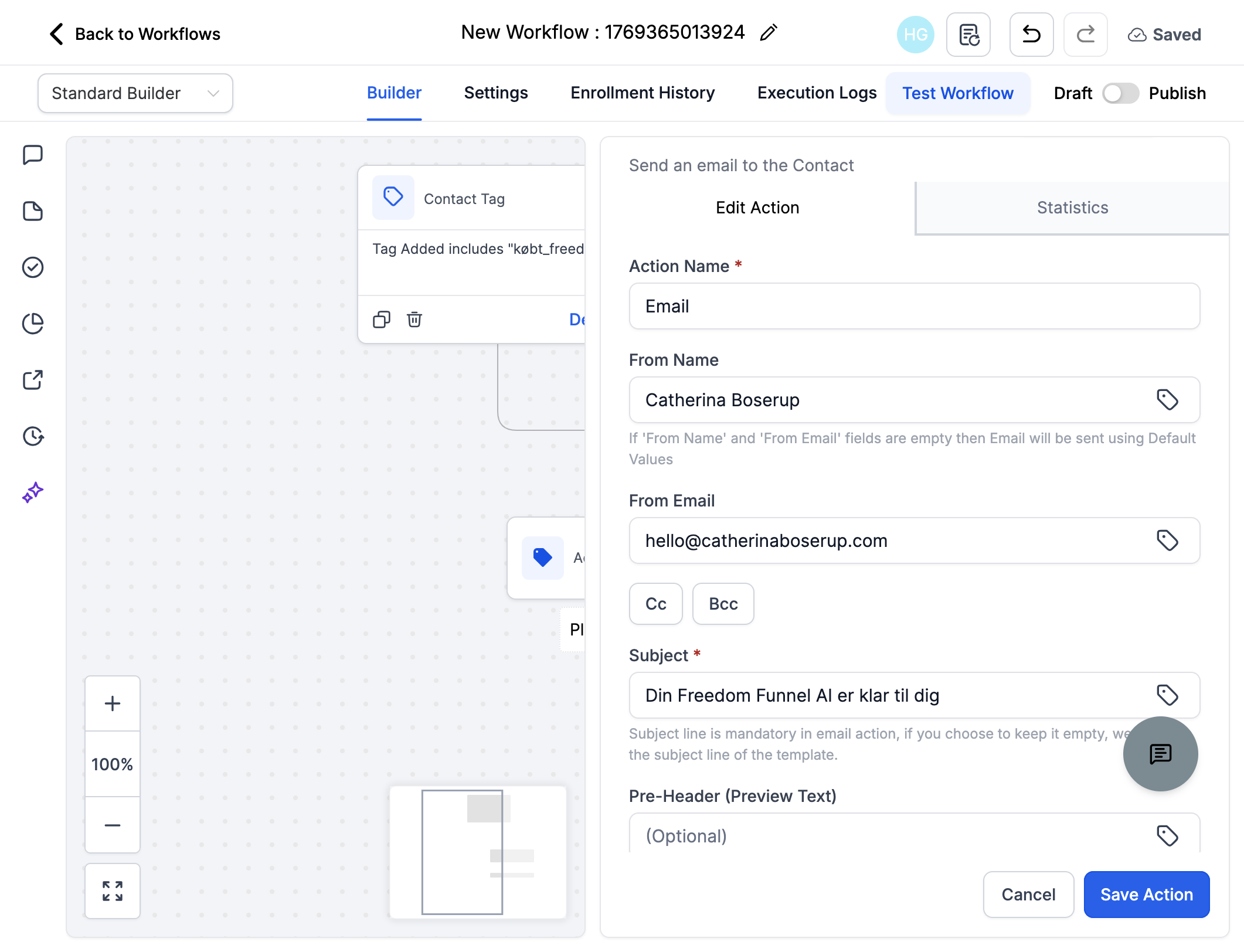Open the AI sparkle sidebar icon
Screen dimensions: 1244x952
pos(33,492)
